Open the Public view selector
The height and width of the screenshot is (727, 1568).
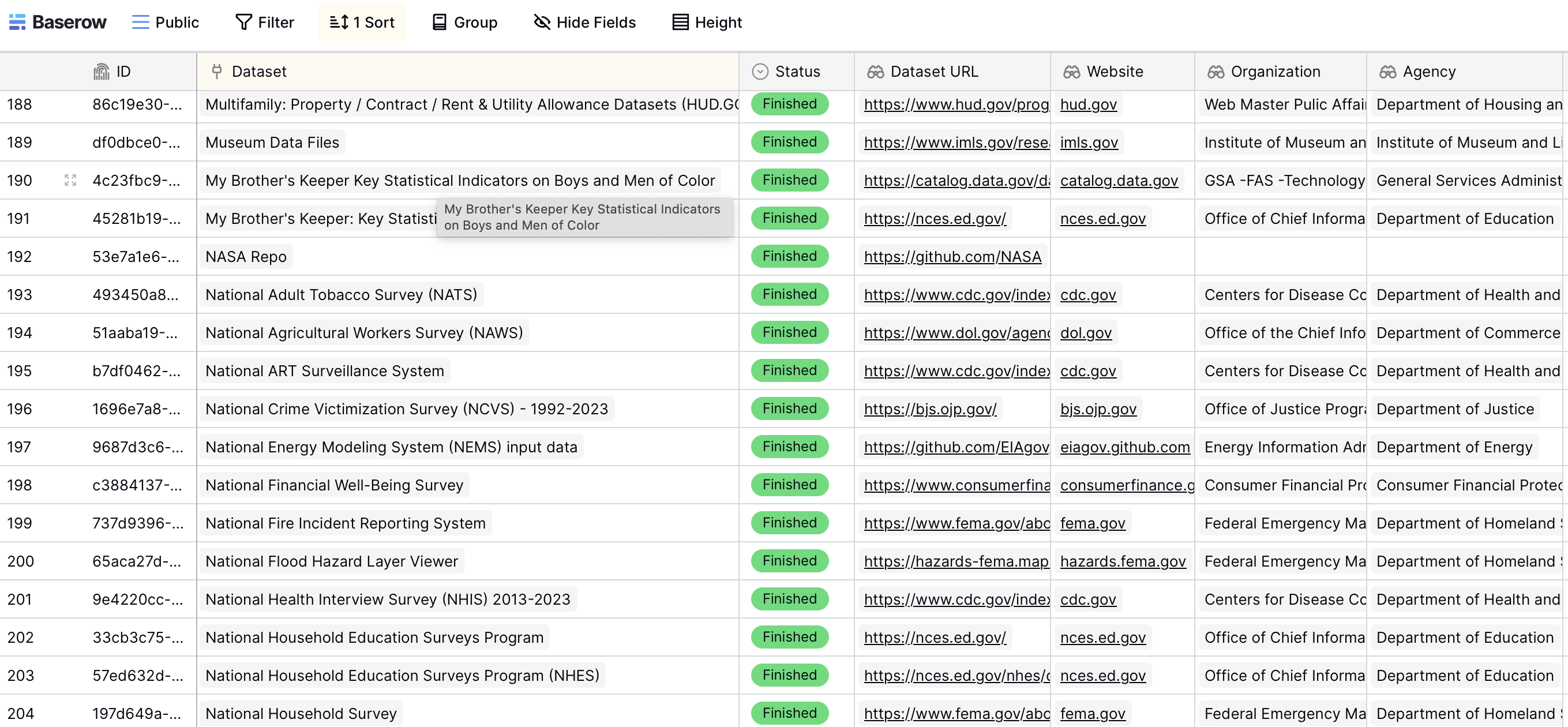[165, 22]
